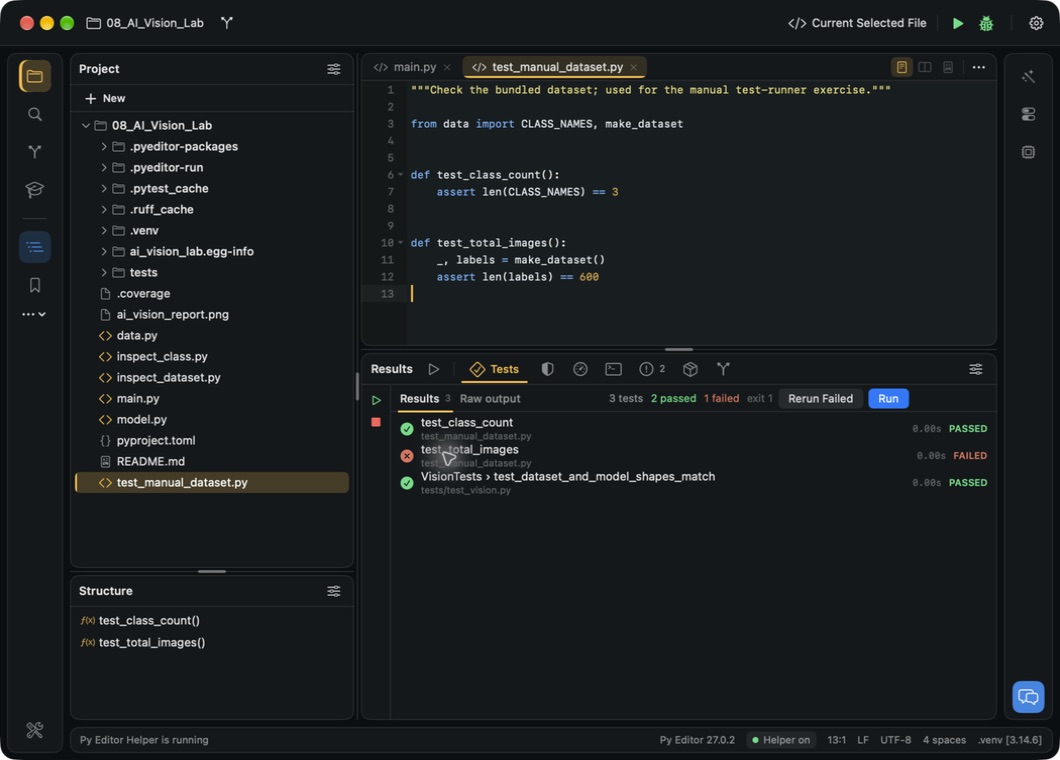The image size is (1060, 760).
Task: Open Current Selected File run configuration
Action: 857,23
